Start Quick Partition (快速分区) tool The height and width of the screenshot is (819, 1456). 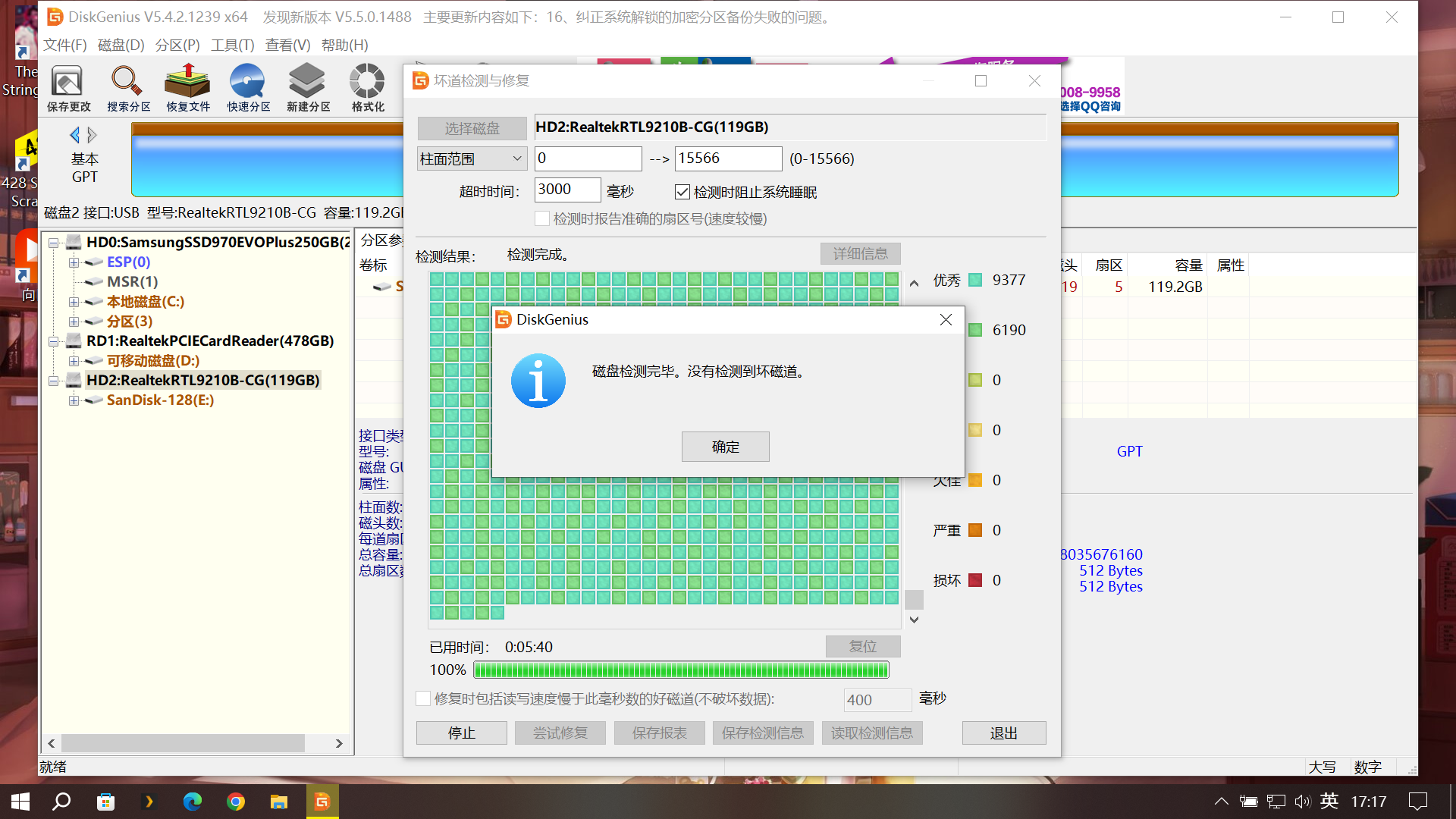tap(248, 88)
